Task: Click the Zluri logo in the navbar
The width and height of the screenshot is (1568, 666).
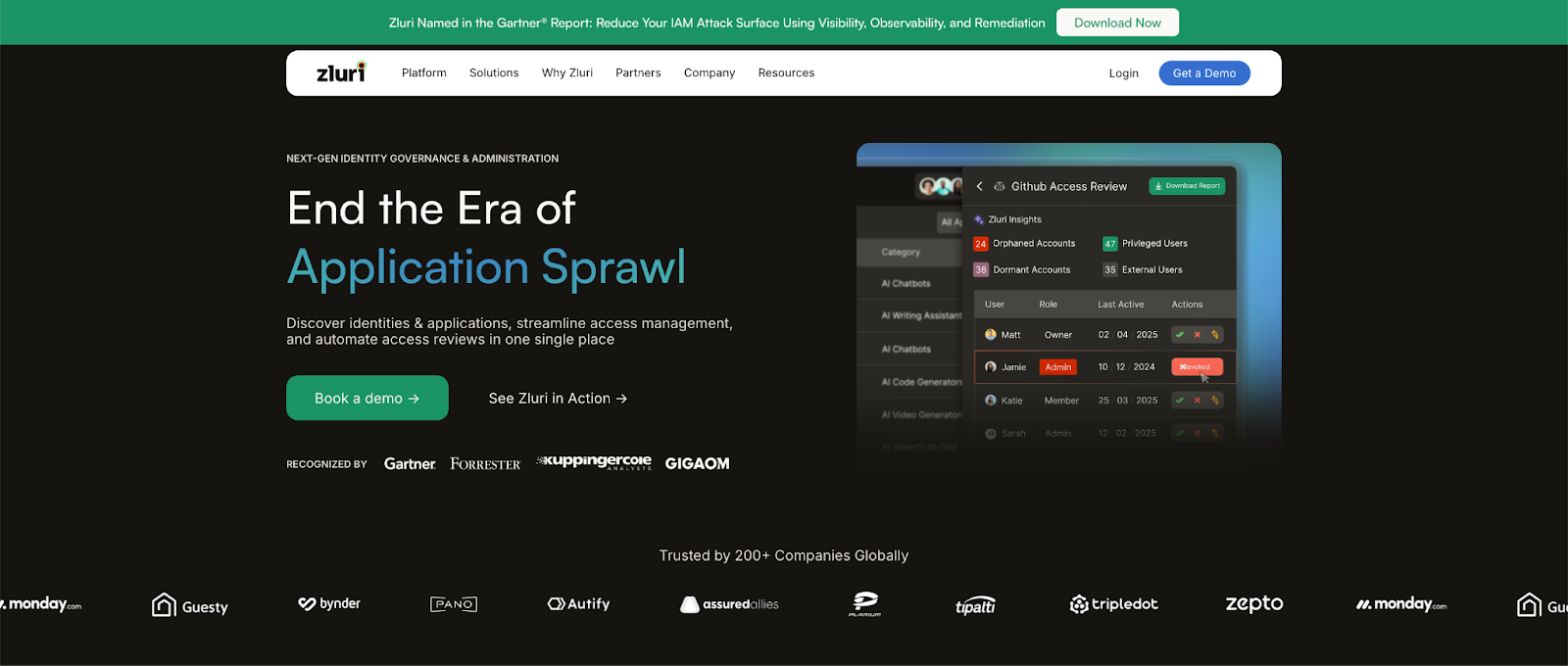Action: pyautogui.click(x=341, y=72)
